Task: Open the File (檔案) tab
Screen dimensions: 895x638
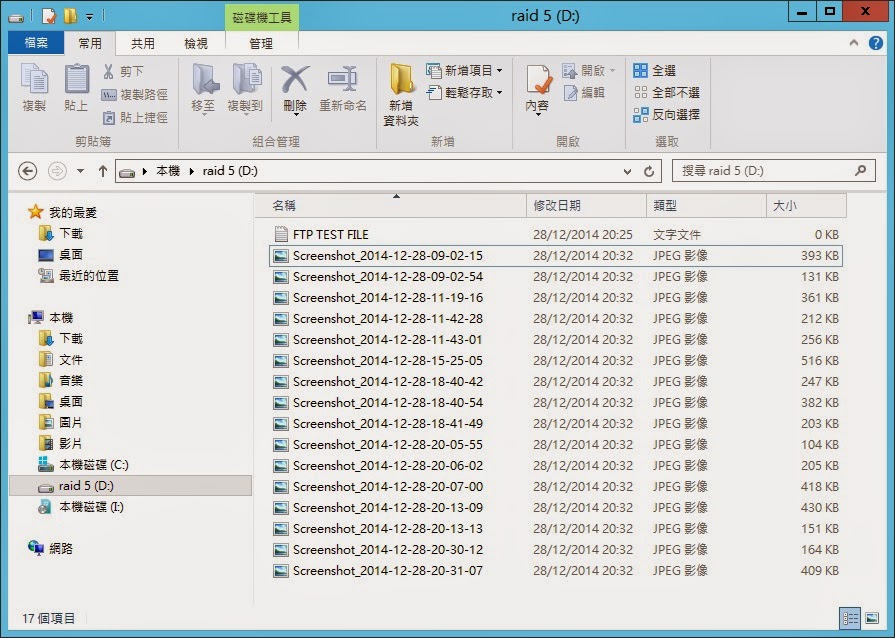Action: point(36,43)
